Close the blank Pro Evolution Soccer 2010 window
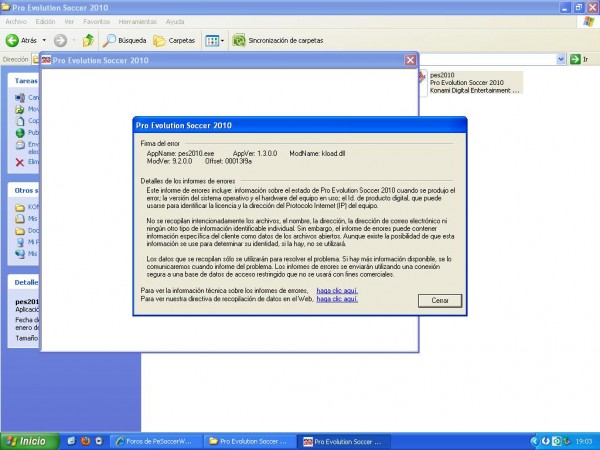 [x=410, y=60]
